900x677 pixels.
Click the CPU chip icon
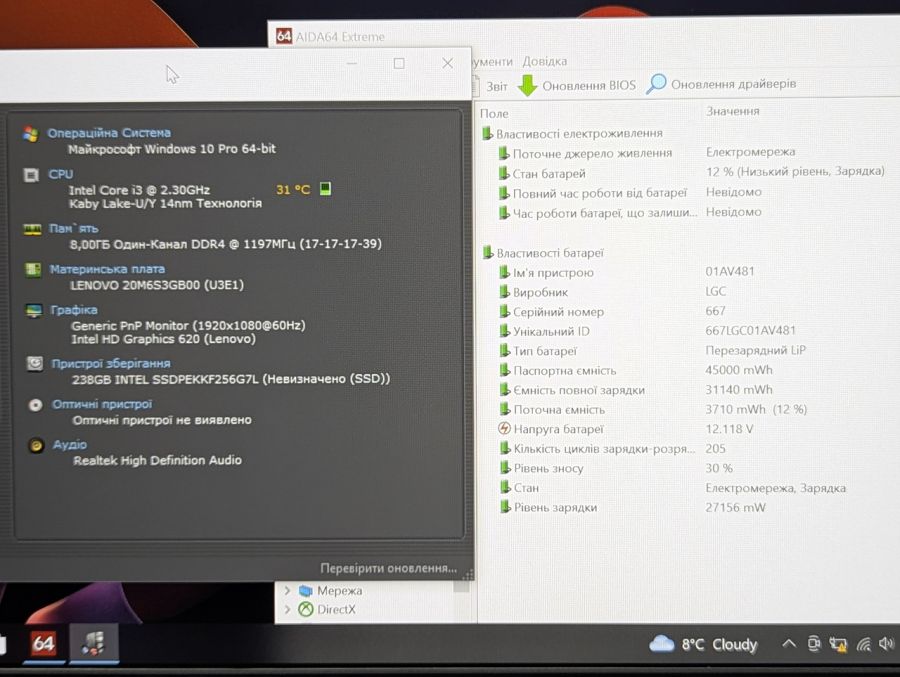(x=31, y=175)
